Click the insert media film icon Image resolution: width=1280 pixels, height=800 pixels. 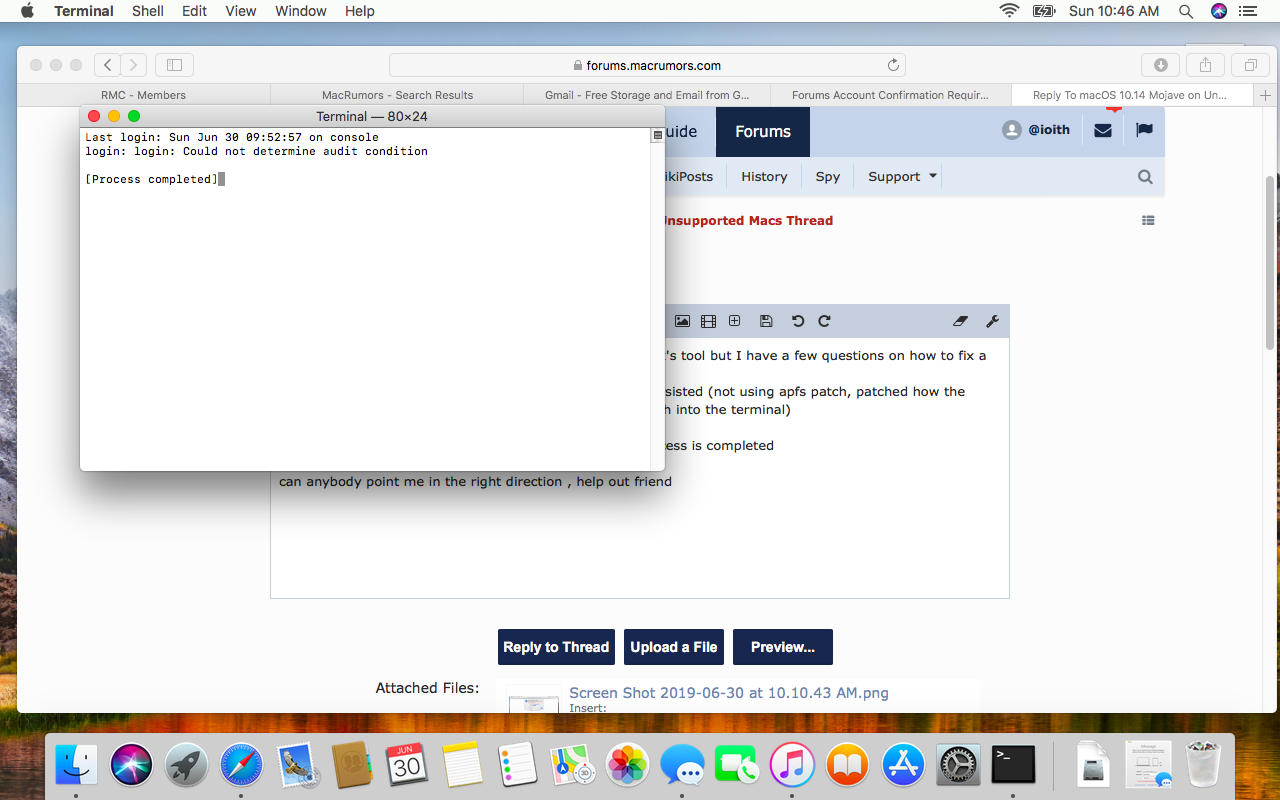coord(708,321)
